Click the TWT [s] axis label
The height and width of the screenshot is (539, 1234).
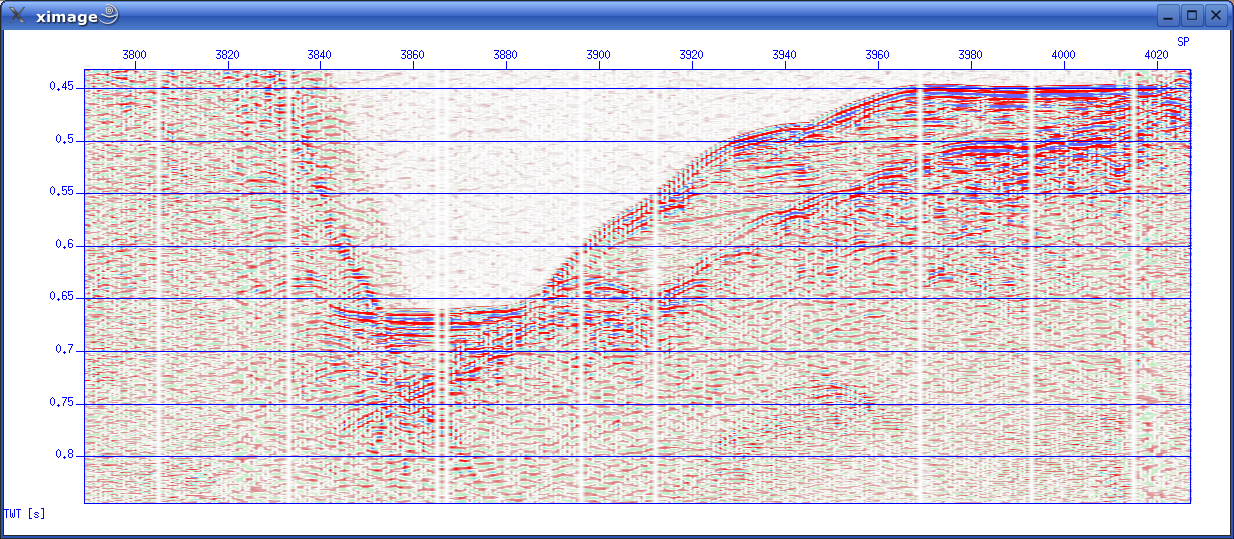(x=25, y=514)
